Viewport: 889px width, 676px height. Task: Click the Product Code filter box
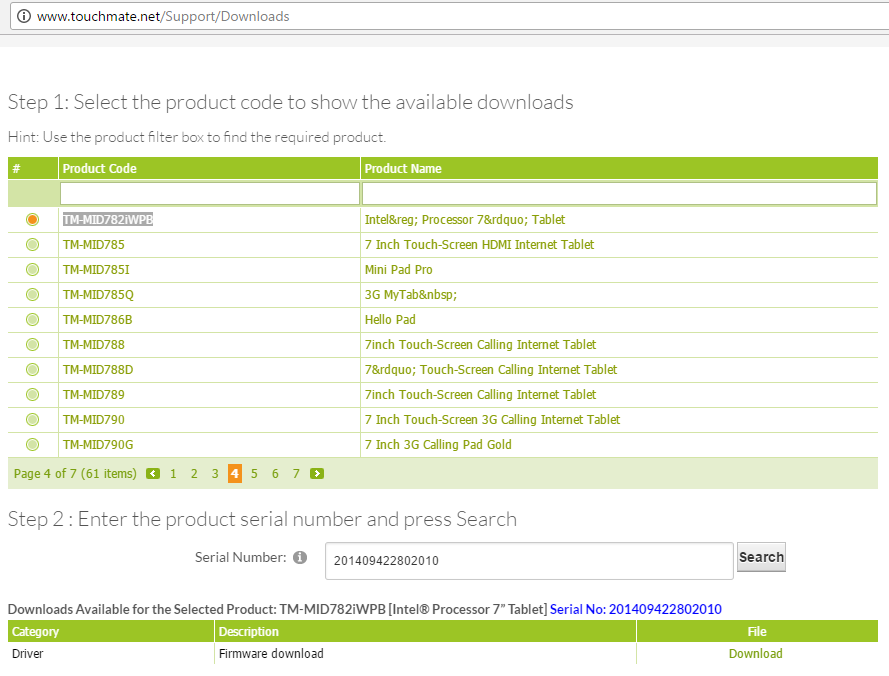[209, 193]
